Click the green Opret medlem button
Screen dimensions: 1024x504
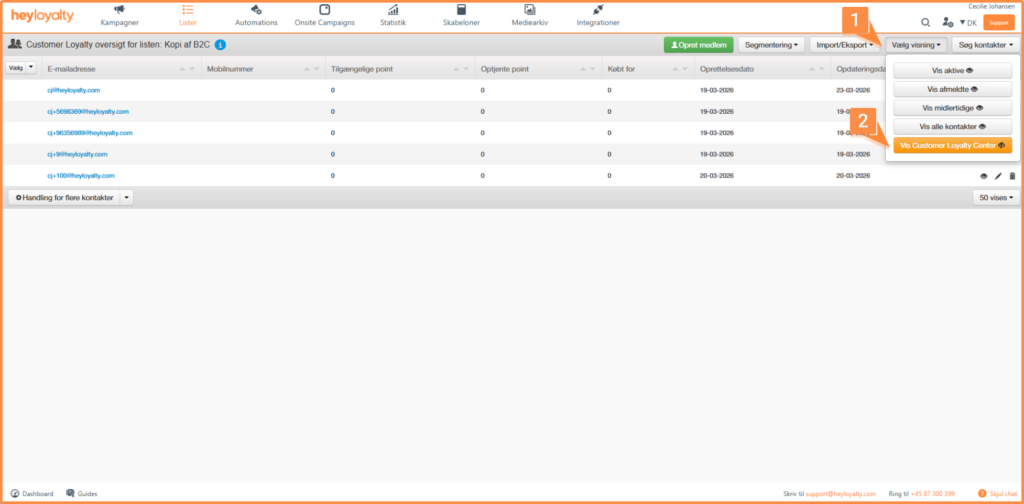699,45
